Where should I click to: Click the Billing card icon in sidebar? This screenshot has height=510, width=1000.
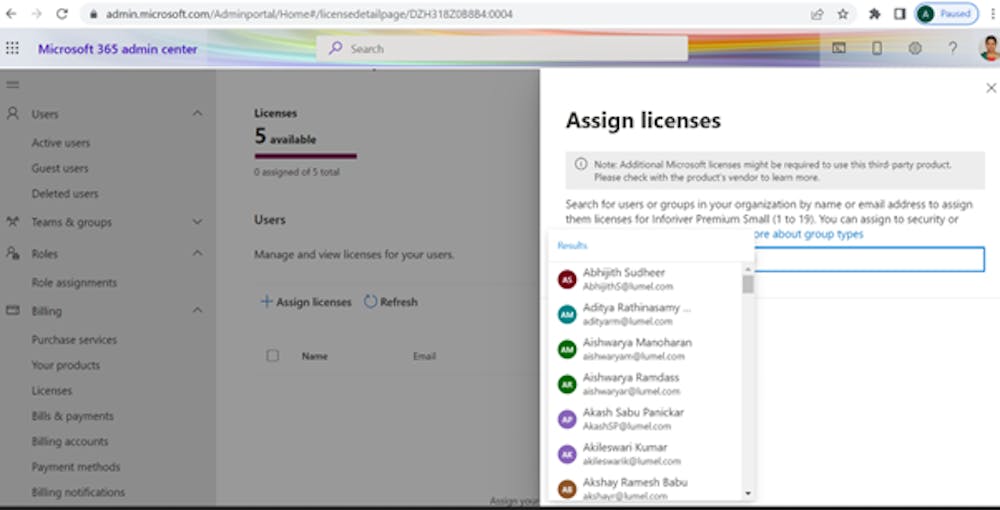pyautogui.click(x=12, y=310)
